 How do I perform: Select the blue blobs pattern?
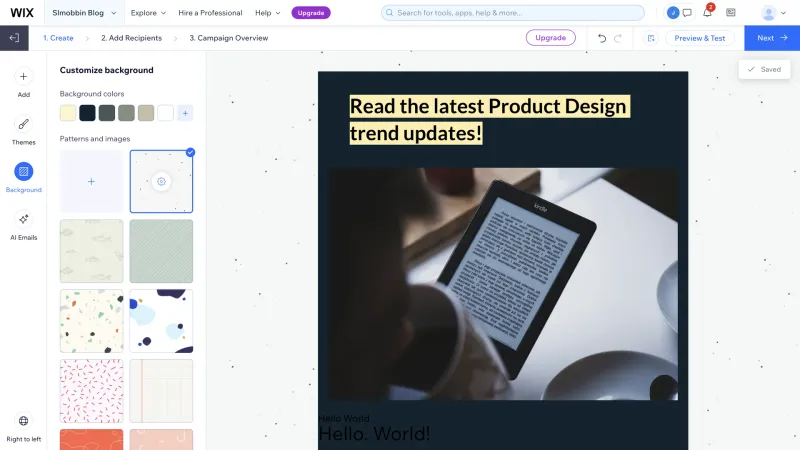(x=161, y=321)
